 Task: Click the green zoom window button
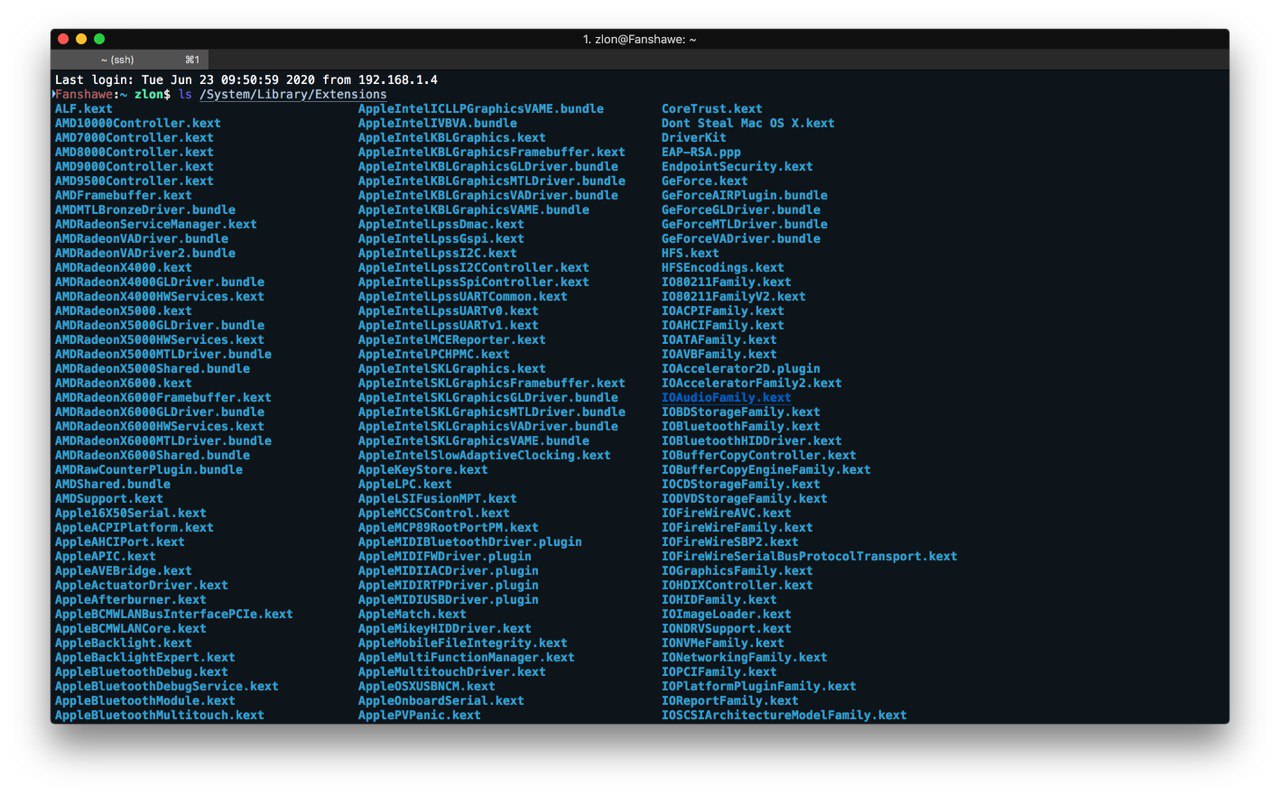pyautogui.click(x=100, y=39)
